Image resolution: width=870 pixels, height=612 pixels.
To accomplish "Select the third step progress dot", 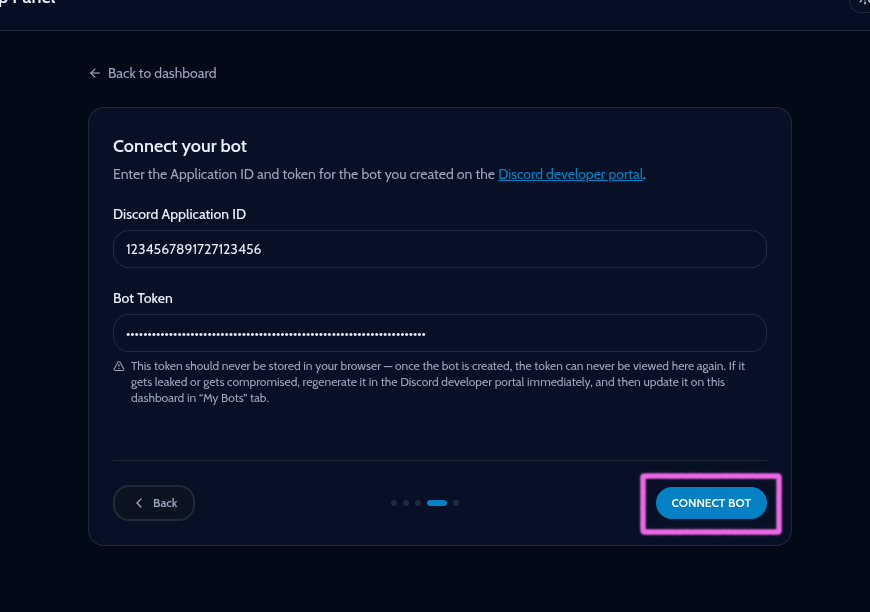I will coord(418,503).
